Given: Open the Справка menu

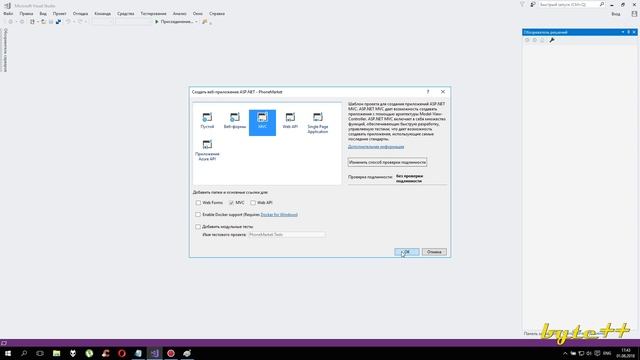Looking at the screenshot, I should [x=217, y=13].
